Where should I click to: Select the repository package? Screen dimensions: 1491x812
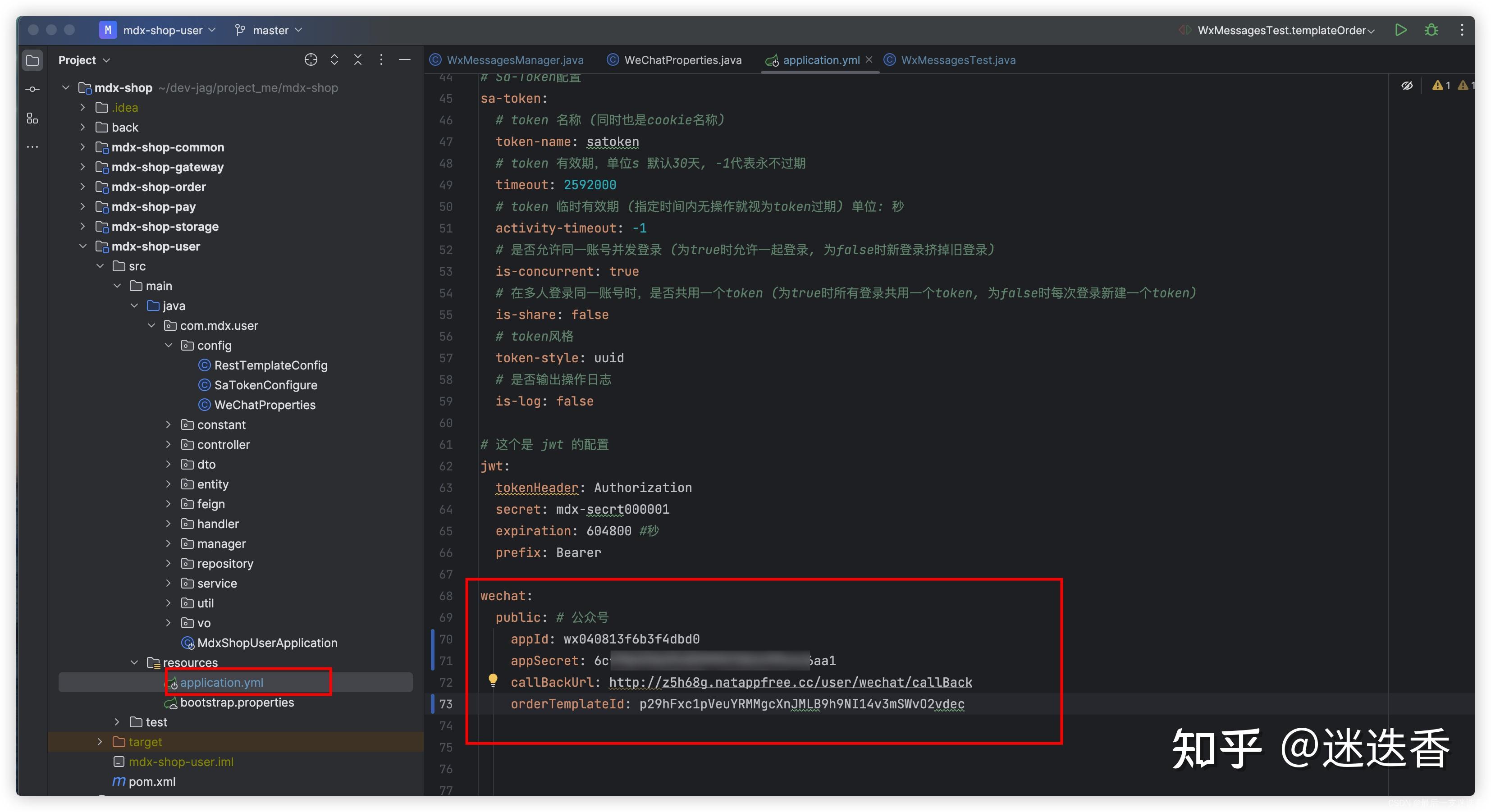point(224,563)
